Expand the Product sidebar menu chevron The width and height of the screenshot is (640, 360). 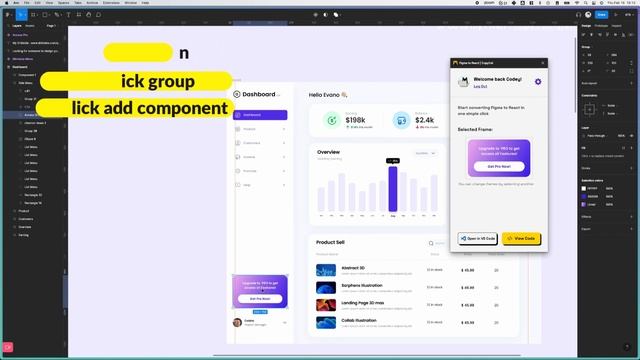(284, 129)
